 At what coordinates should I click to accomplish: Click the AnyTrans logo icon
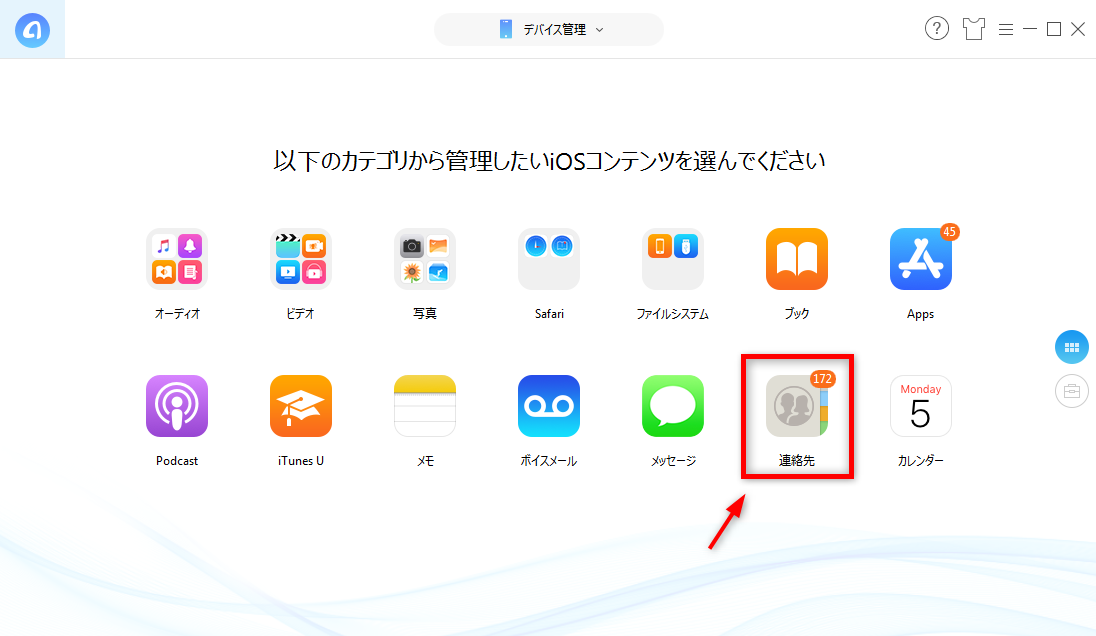coord(32,30)
